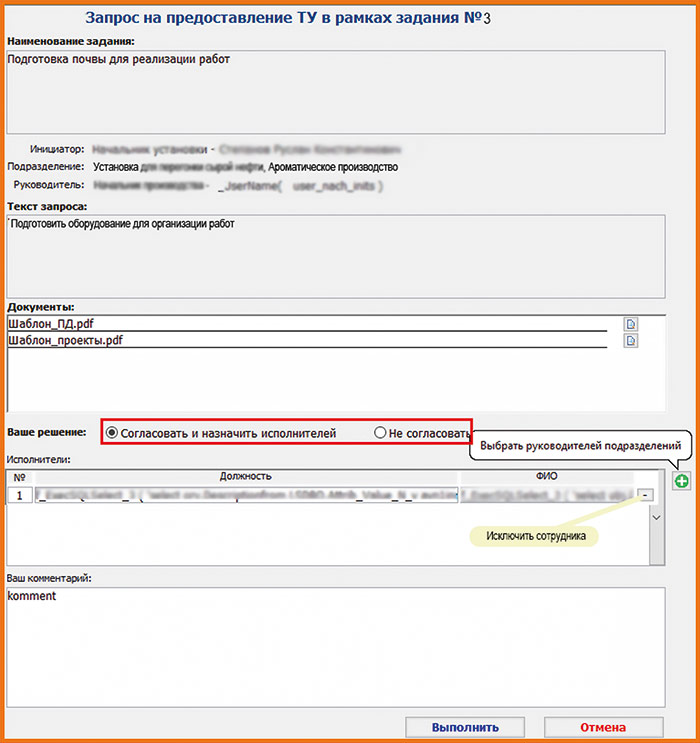The width and height of the screenshot is (700, 743).
Task: Click the № column header
Action: (20, 477)
